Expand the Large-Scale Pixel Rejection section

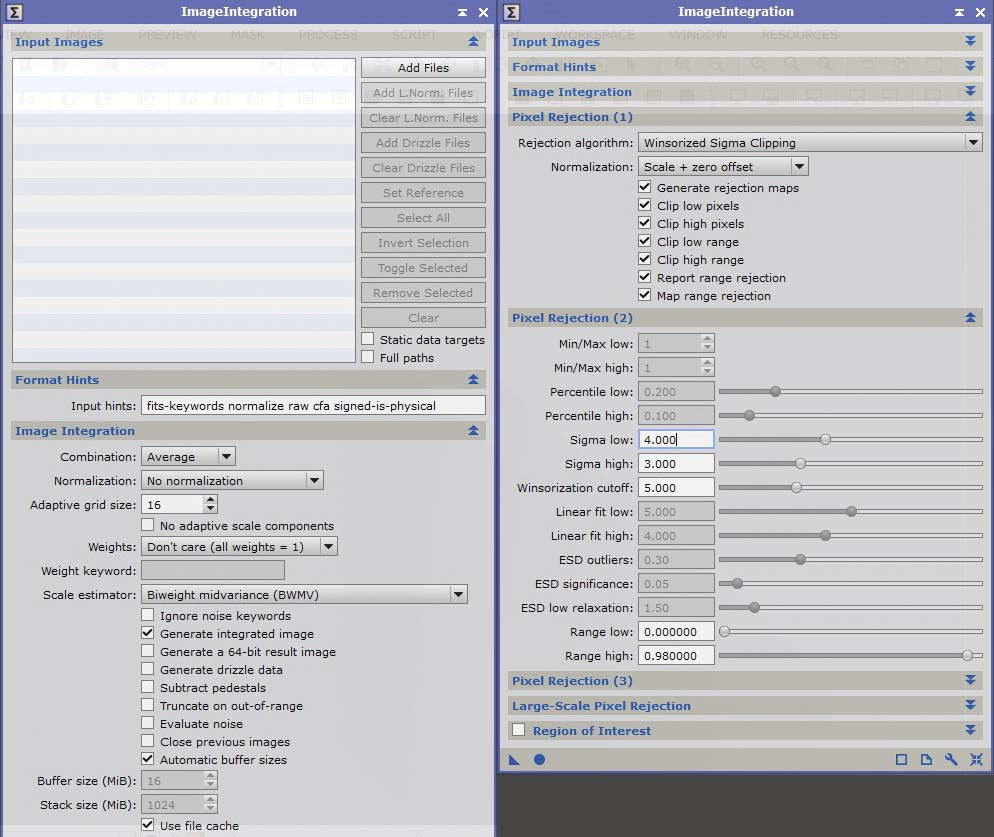pyautogui.click(x=969, y=706)
